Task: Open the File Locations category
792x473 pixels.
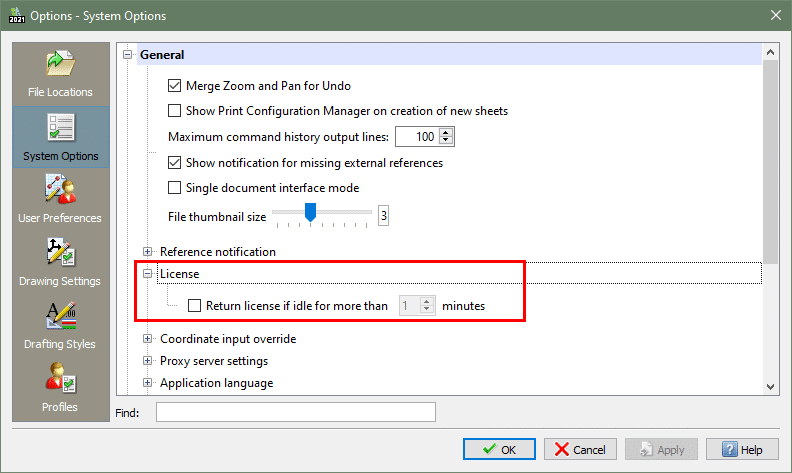Action: pos(61,74)
